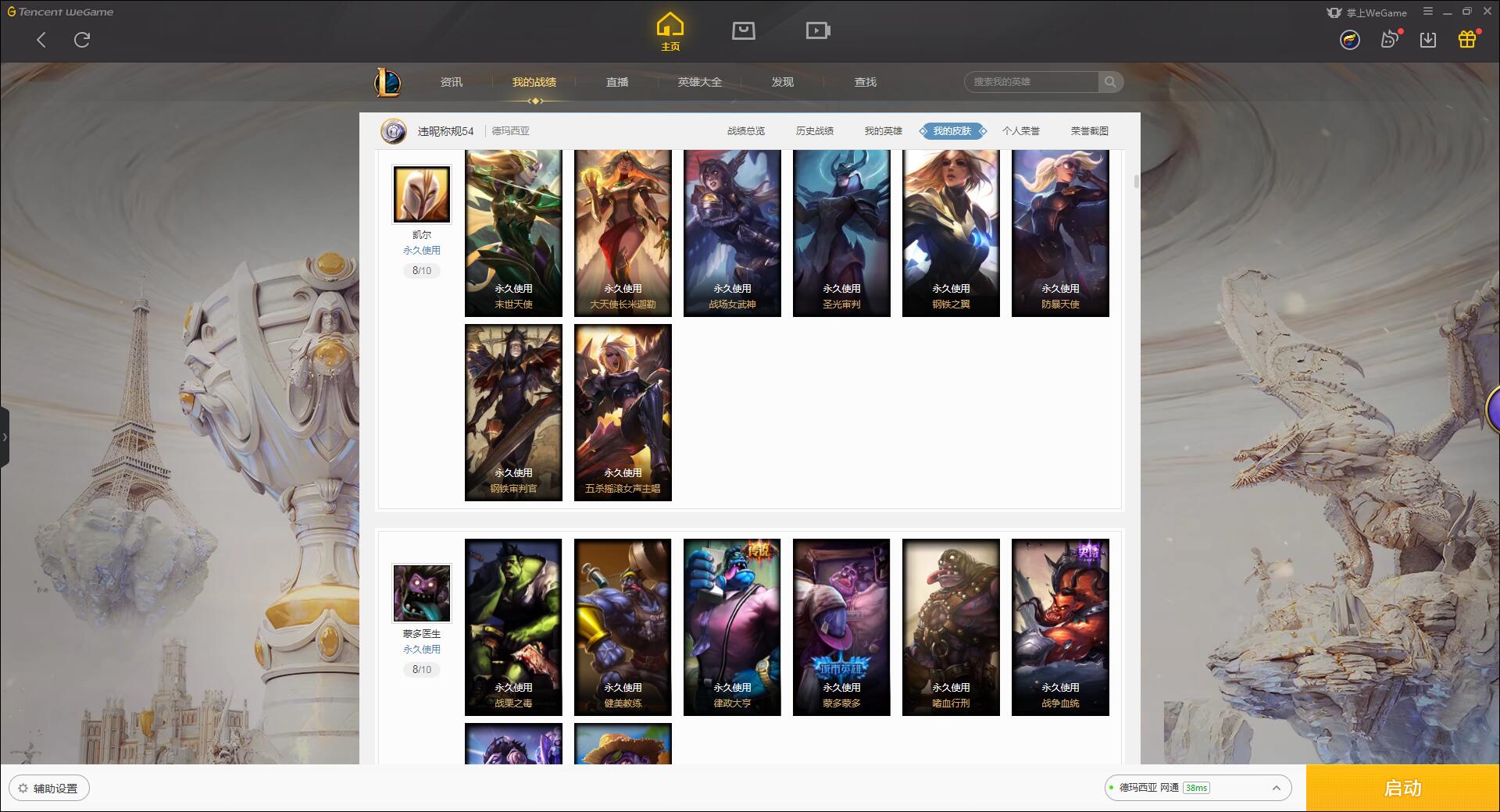
Task: Open the gift box icon
Action: tap(1468, 39)
